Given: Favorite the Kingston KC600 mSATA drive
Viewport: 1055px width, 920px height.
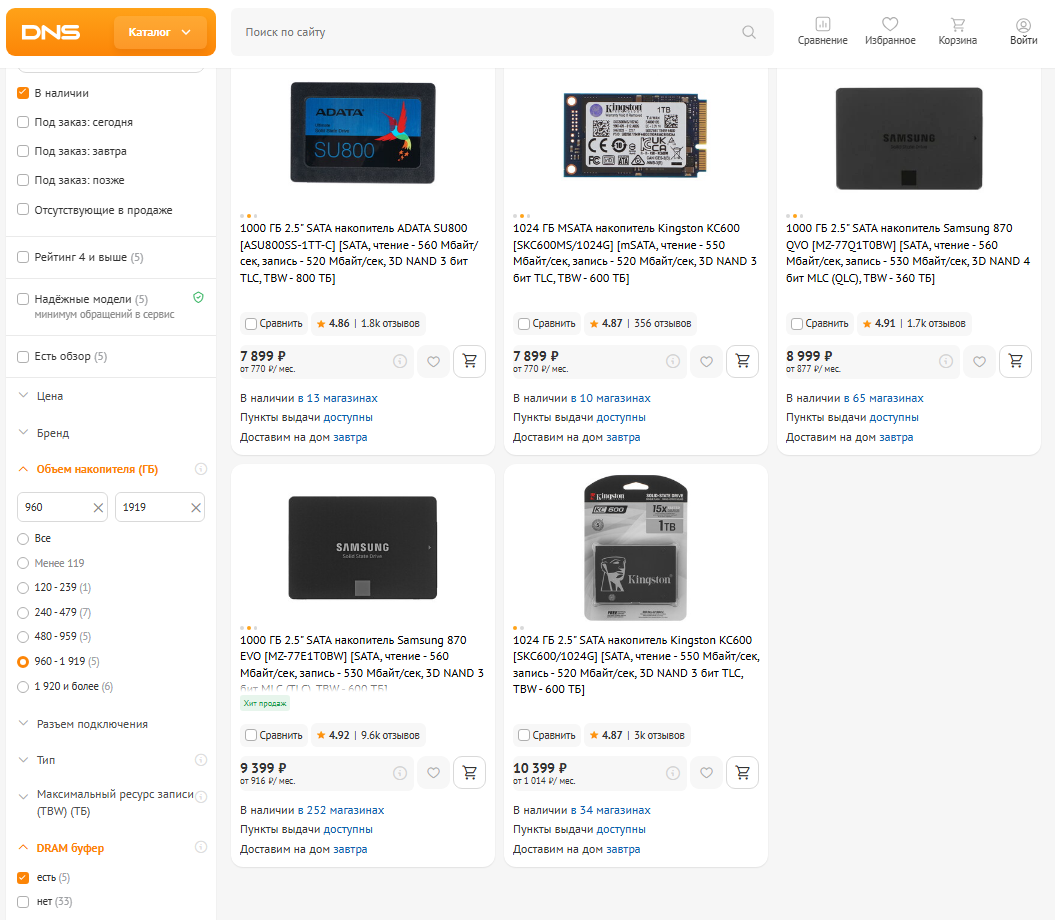Looking at the screenshot, I should click(706, 361).
